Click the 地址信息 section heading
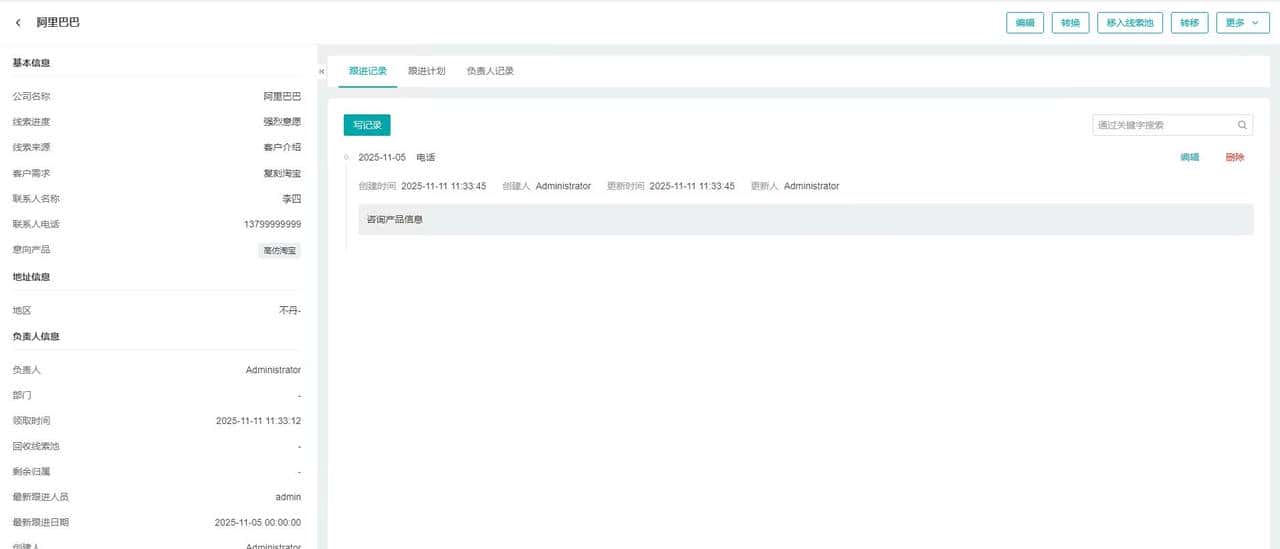This screenshot has width=1280, height=549. pyautogui.click(x=31, y=277)
